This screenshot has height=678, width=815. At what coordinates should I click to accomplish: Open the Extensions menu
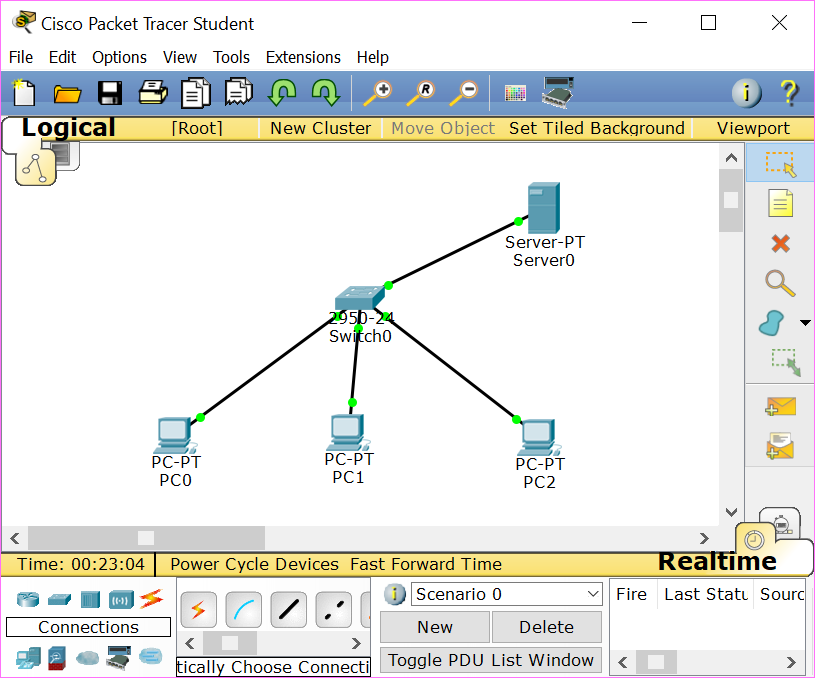pyautogui.click(x=303, y=57)
